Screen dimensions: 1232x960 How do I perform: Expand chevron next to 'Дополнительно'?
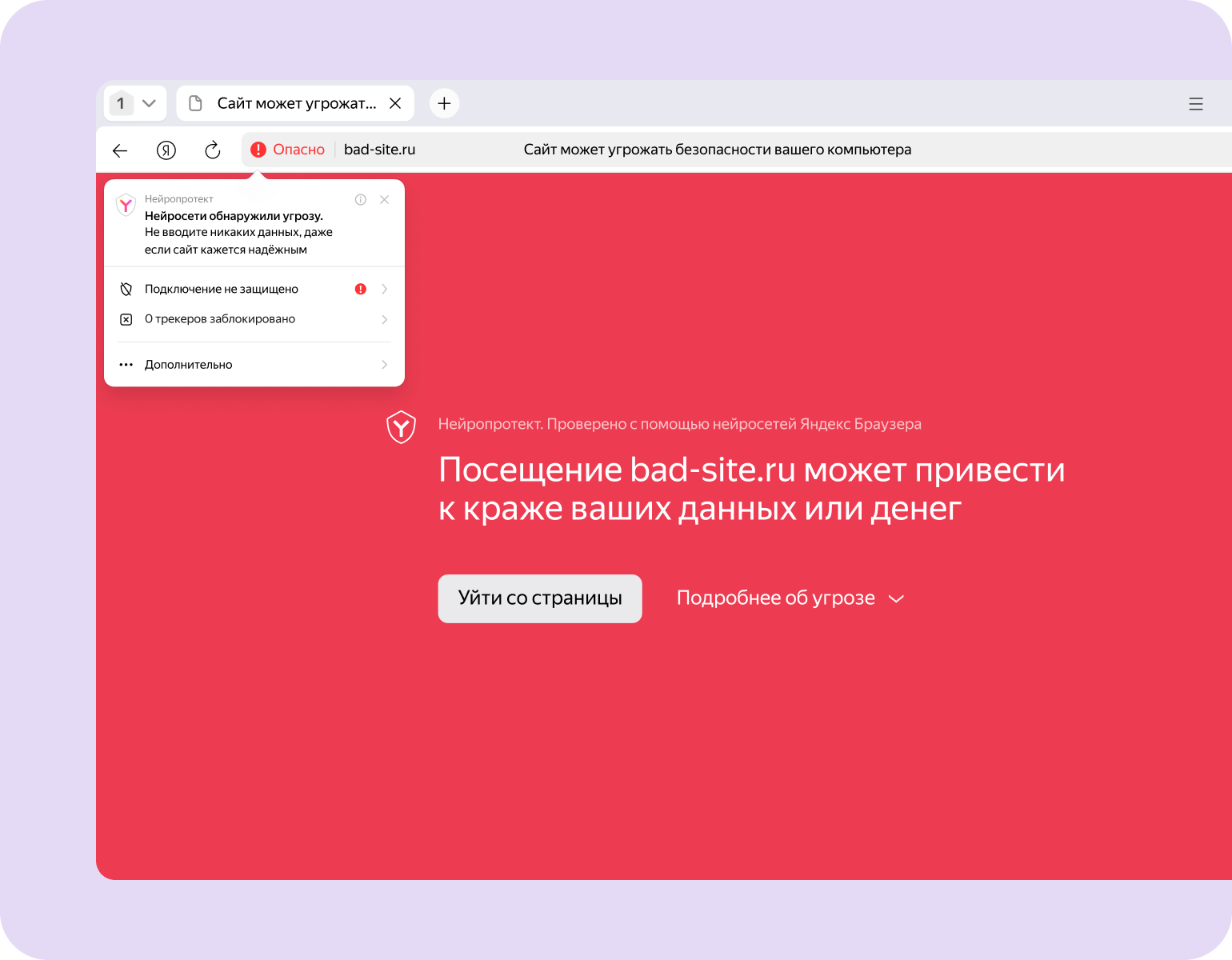pos(385,365)
